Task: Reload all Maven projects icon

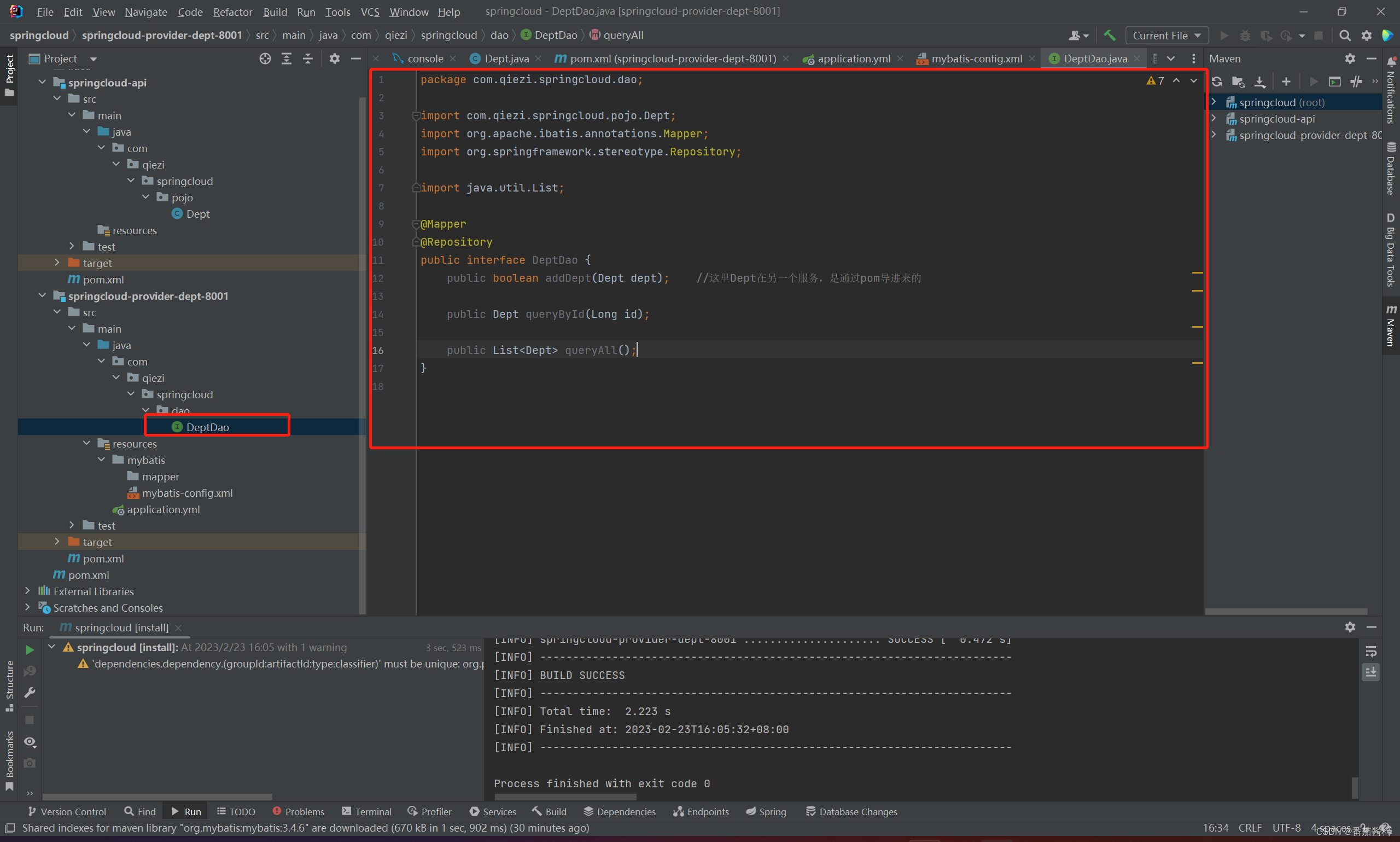Action: coord(1217,82)
